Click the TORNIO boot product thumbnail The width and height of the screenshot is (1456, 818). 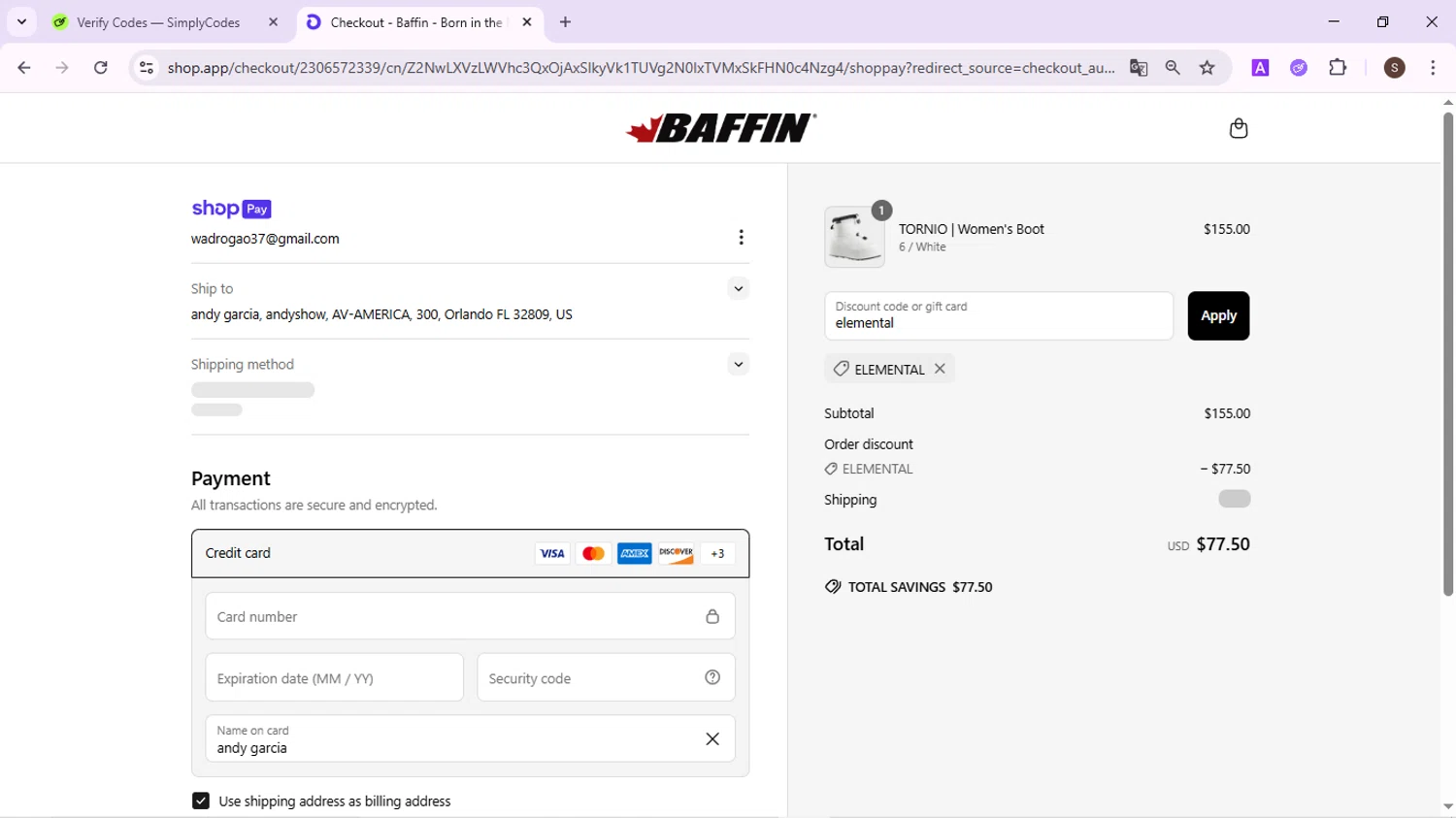coord(854,237)
